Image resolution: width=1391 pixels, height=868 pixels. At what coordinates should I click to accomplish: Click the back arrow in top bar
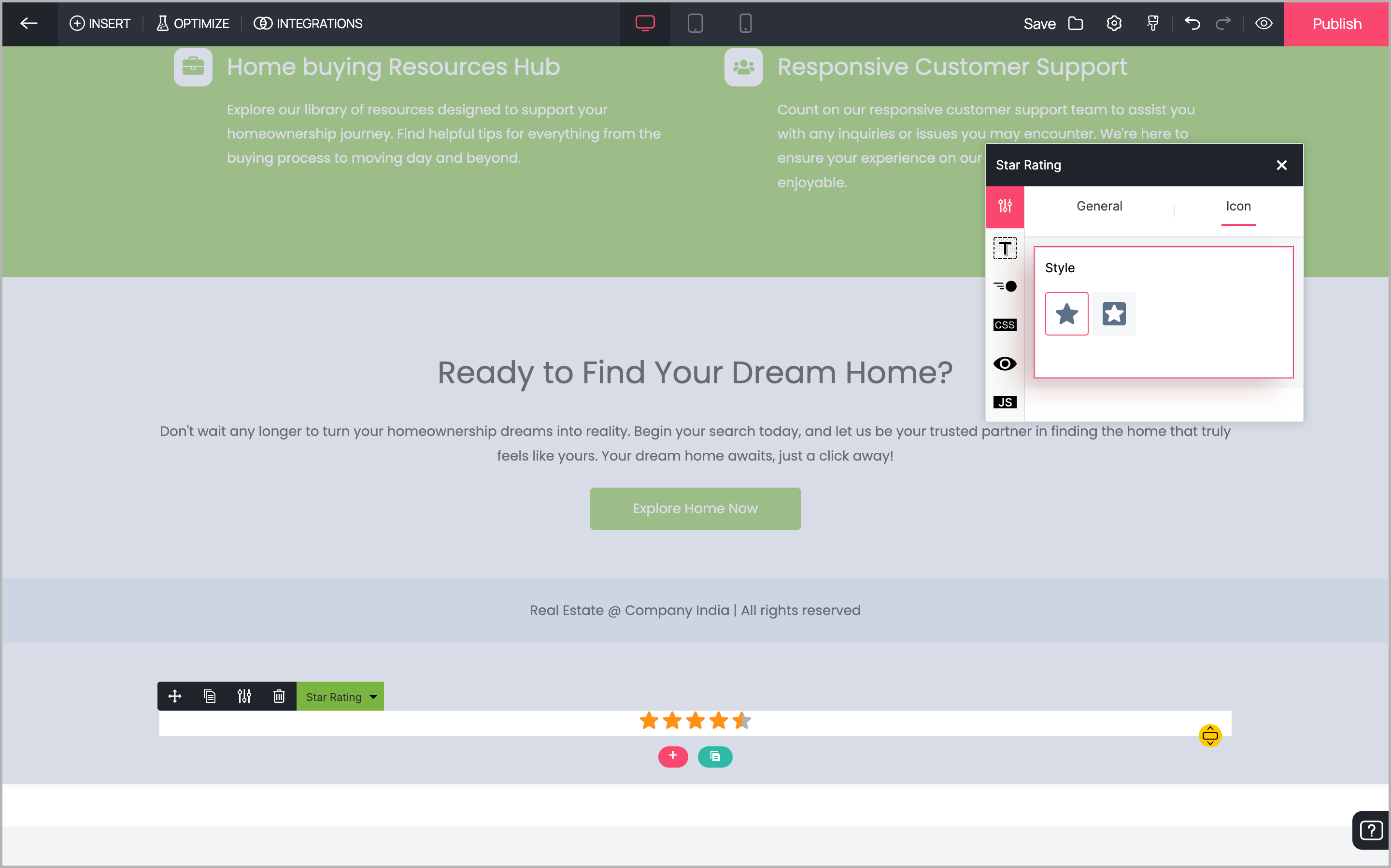point(28,24)
